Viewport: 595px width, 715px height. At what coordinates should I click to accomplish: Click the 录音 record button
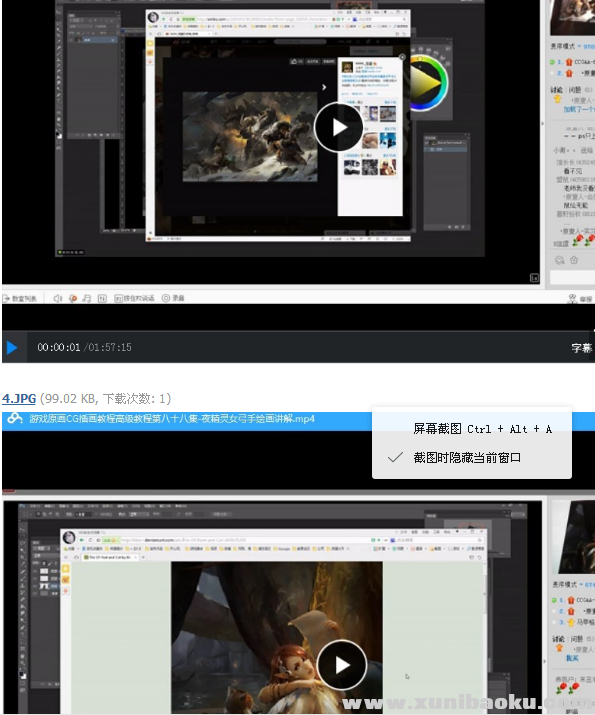coord(173,298)
